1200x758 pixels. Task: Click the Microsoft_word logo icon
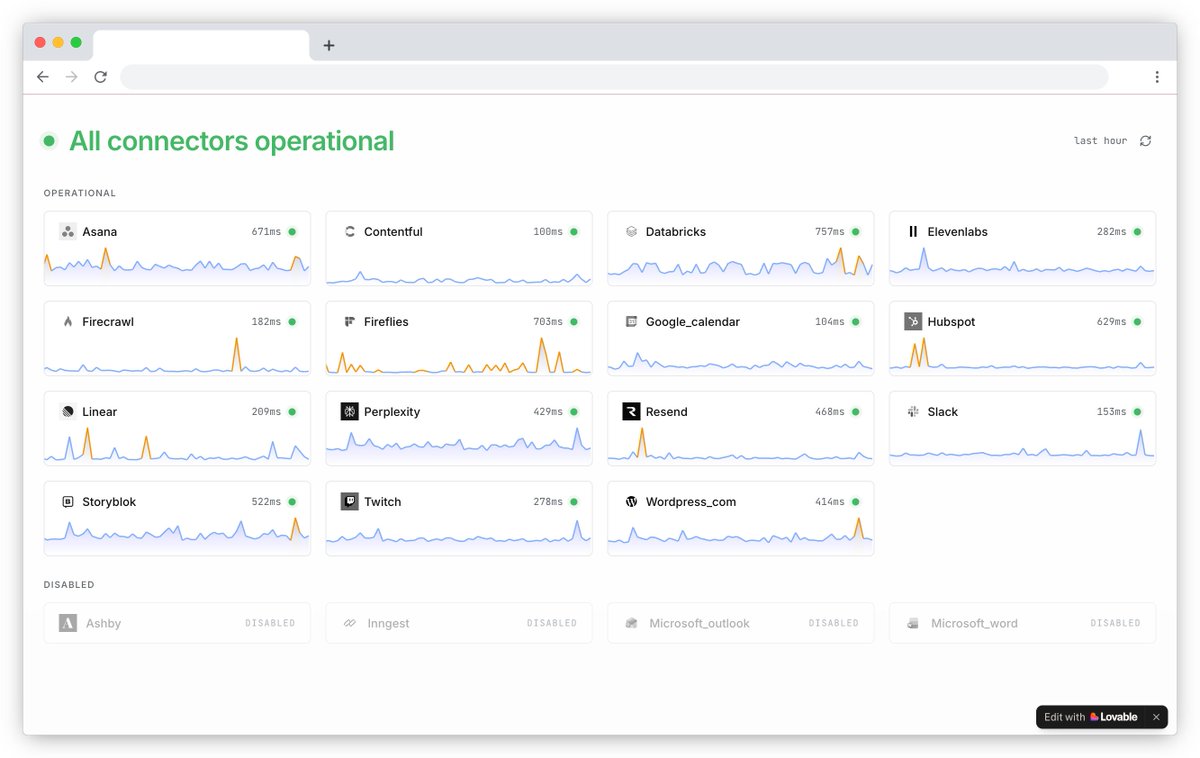(x=913, y=623)
